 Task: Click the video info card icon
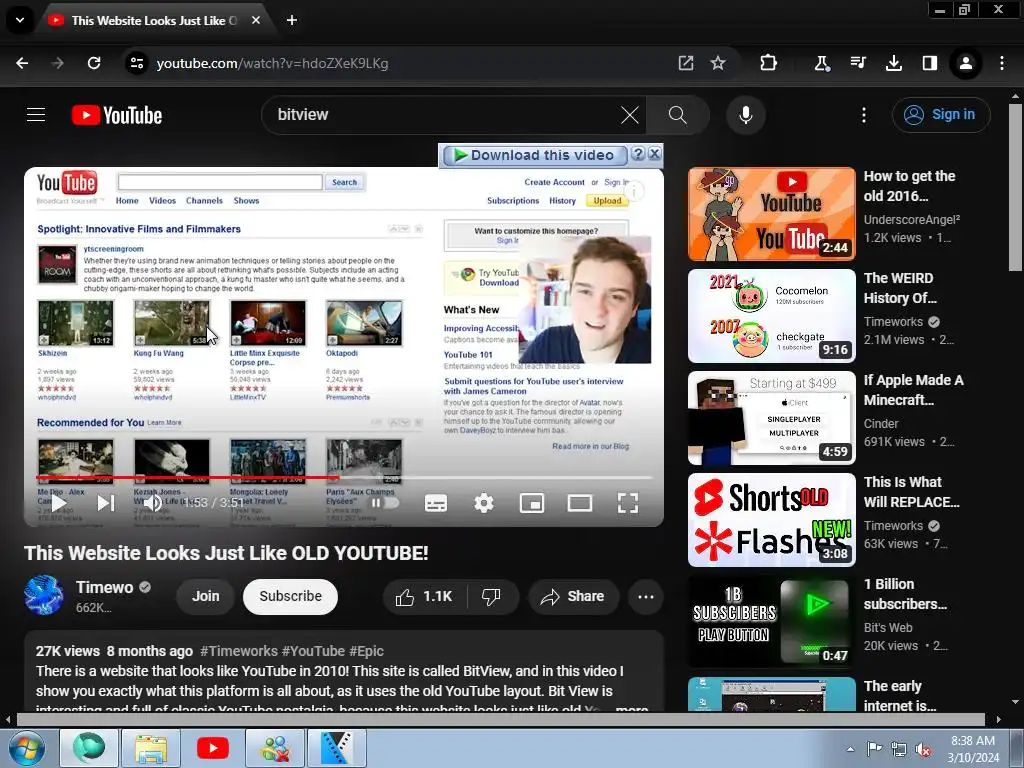coord(633,191)
